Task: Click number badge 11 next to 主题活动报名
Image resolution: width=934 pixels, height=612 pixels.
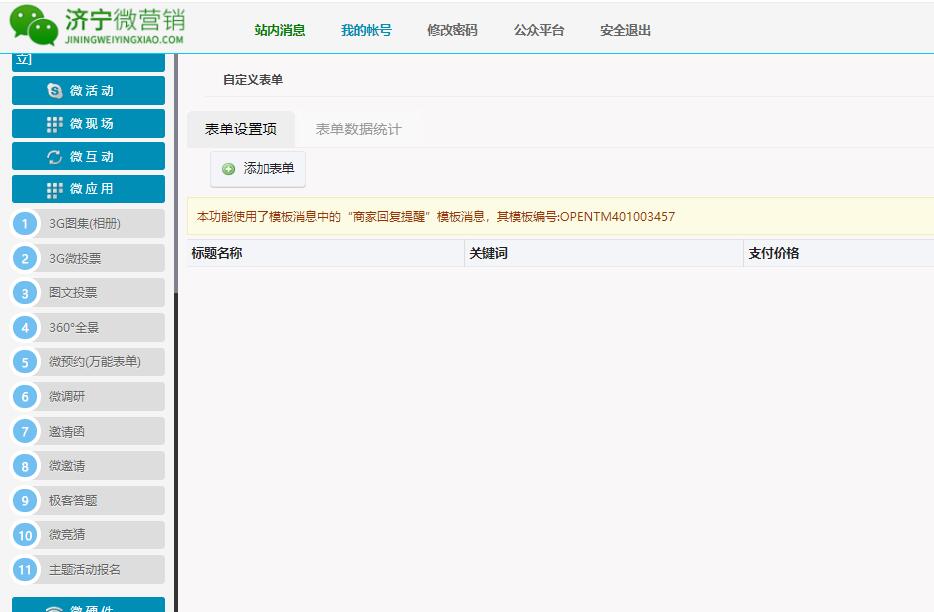Action: point(25,570)
